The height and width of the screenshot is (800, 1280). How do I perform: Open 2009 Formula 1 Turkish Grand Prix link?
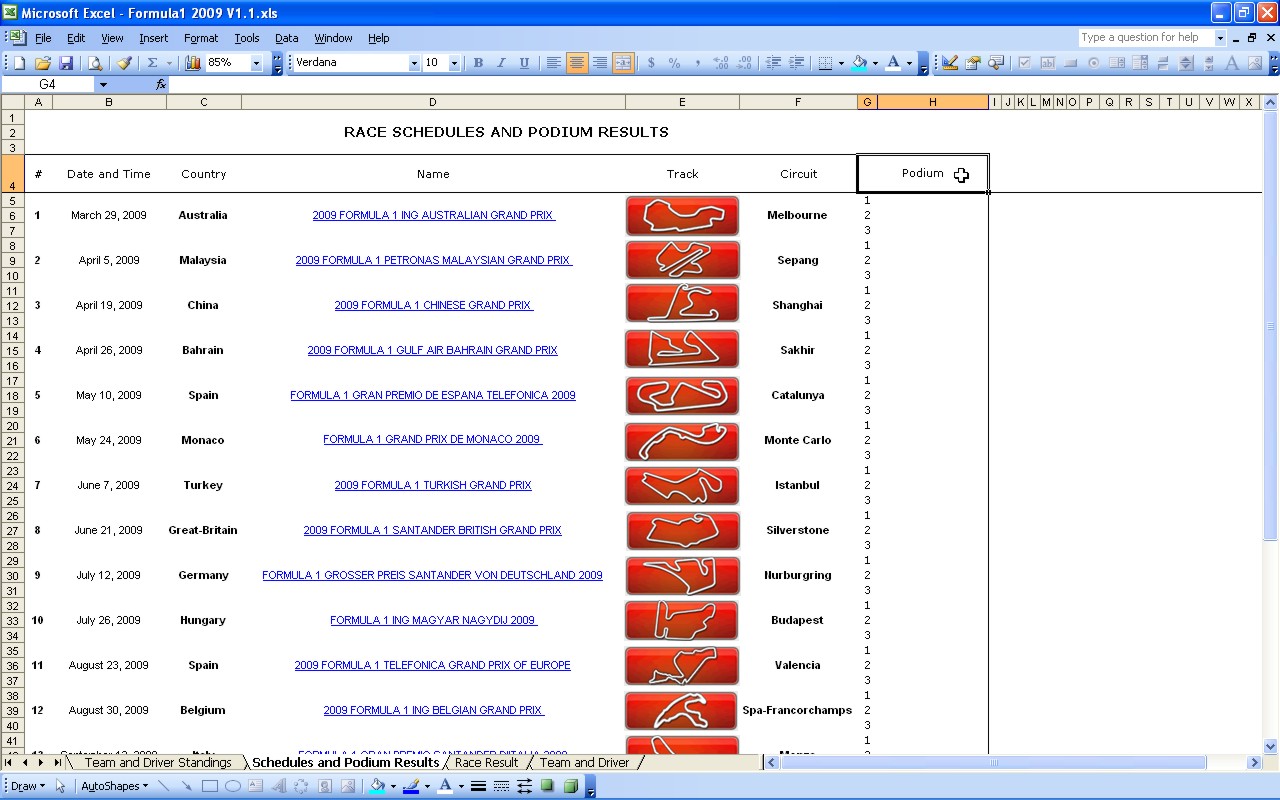433,485
